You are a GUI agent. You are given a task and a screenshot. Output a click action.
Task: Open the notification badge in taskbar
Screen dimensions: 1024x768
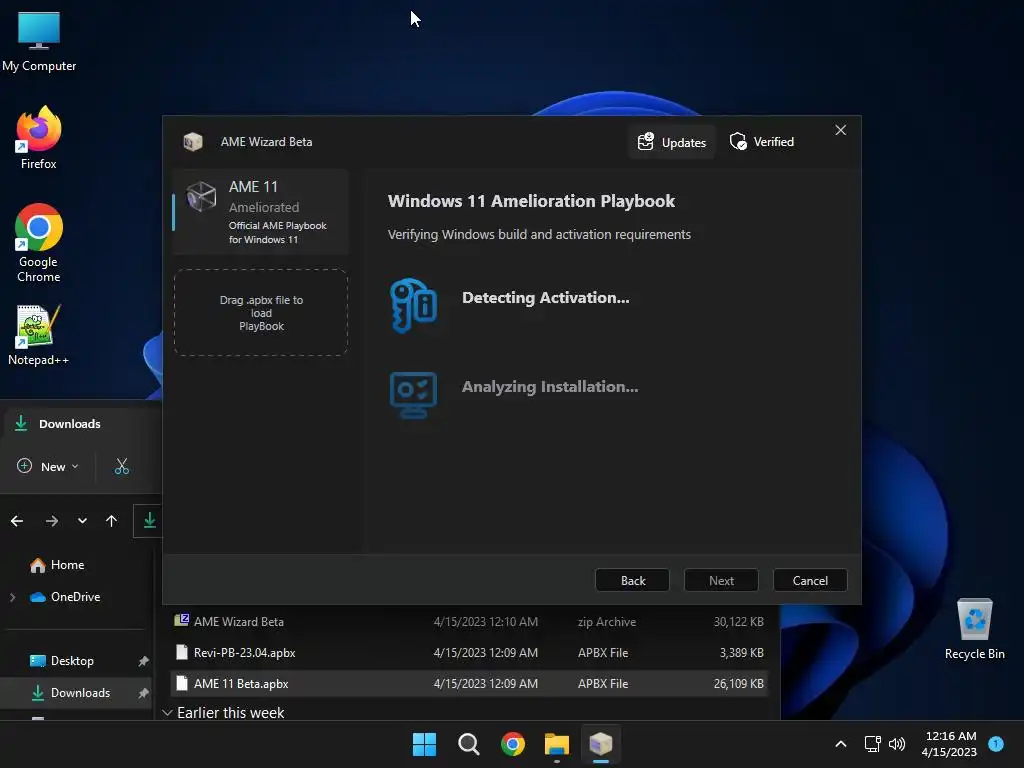click(x=996, y=743)
